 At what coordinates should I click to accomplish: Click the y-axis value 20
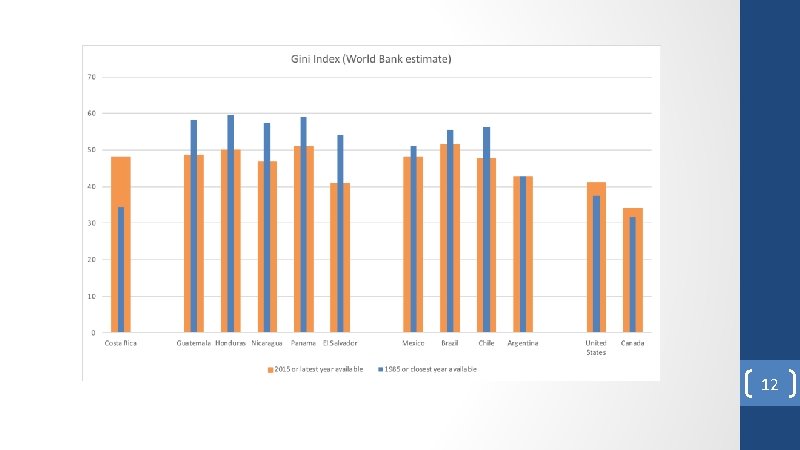click(x=91, y=260)
